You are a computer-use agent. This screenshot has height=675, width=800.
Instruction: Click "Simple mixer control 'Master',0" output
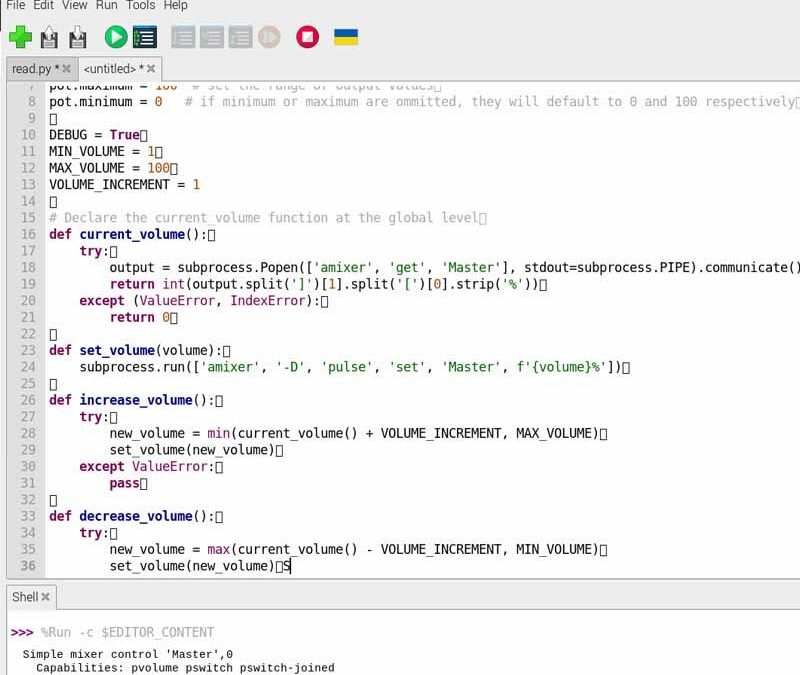coord(128,654)
